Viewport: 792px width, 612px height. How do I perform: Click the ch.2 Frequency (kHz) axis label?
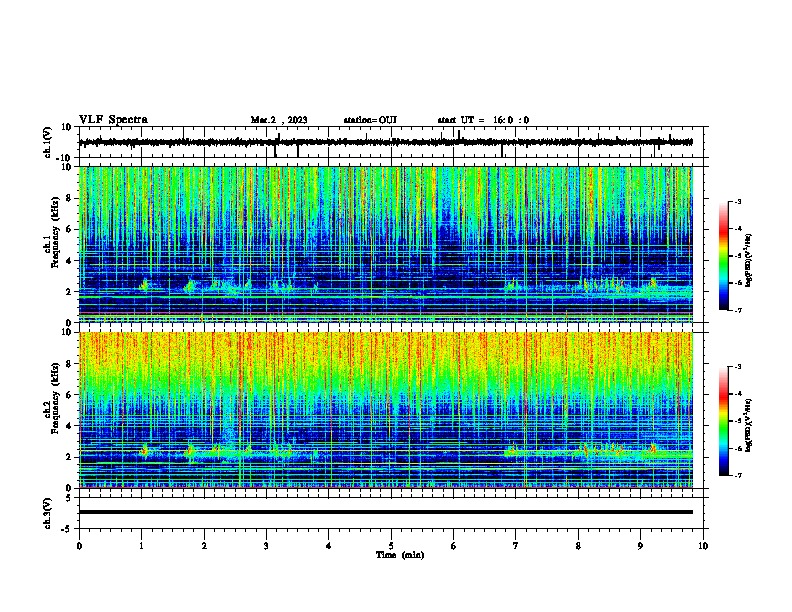pos(55,398)
